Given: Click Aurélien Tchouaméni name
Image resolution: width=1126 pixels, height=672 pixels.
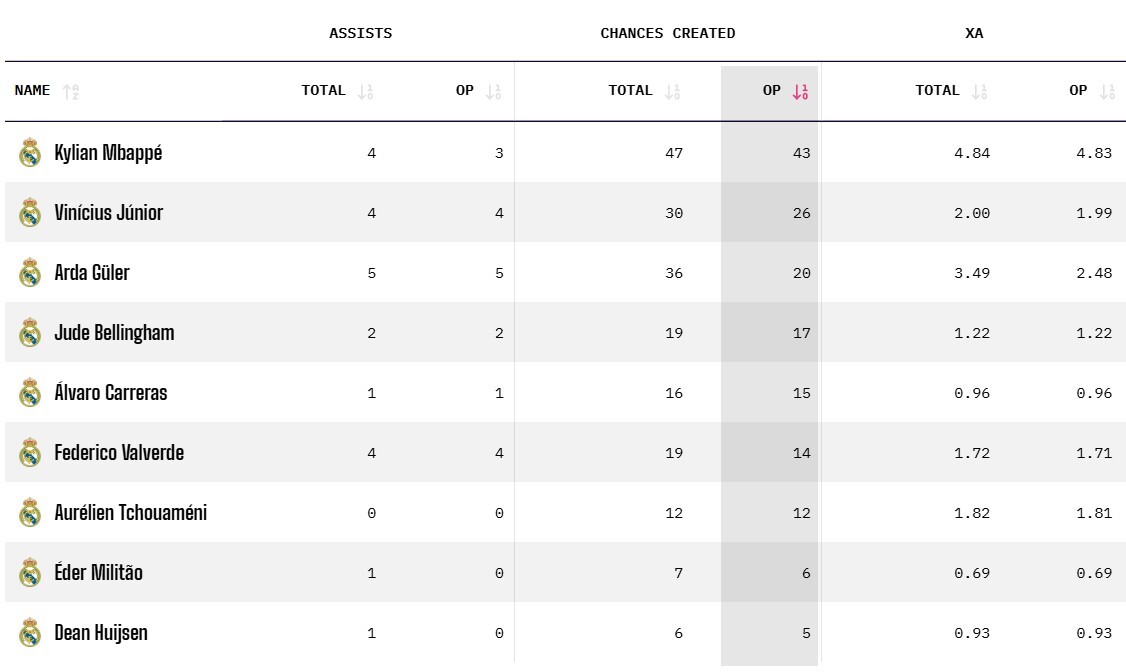Looking at the screenshot, I should coord(130,513).
